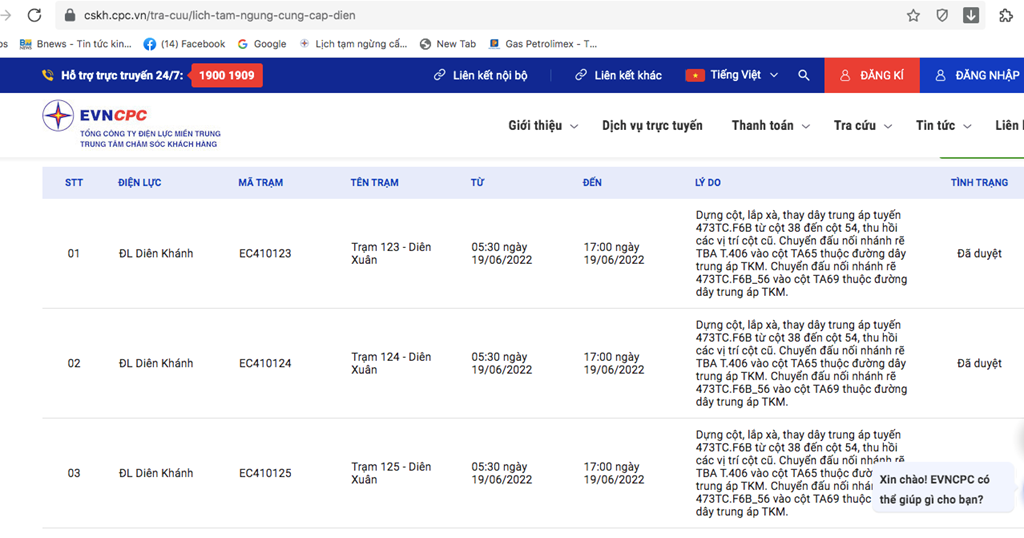The width and height of the screenshot is (1024, 538).
Task: Expand the Tra cứu menu
Action: click(x=861, y=126)
